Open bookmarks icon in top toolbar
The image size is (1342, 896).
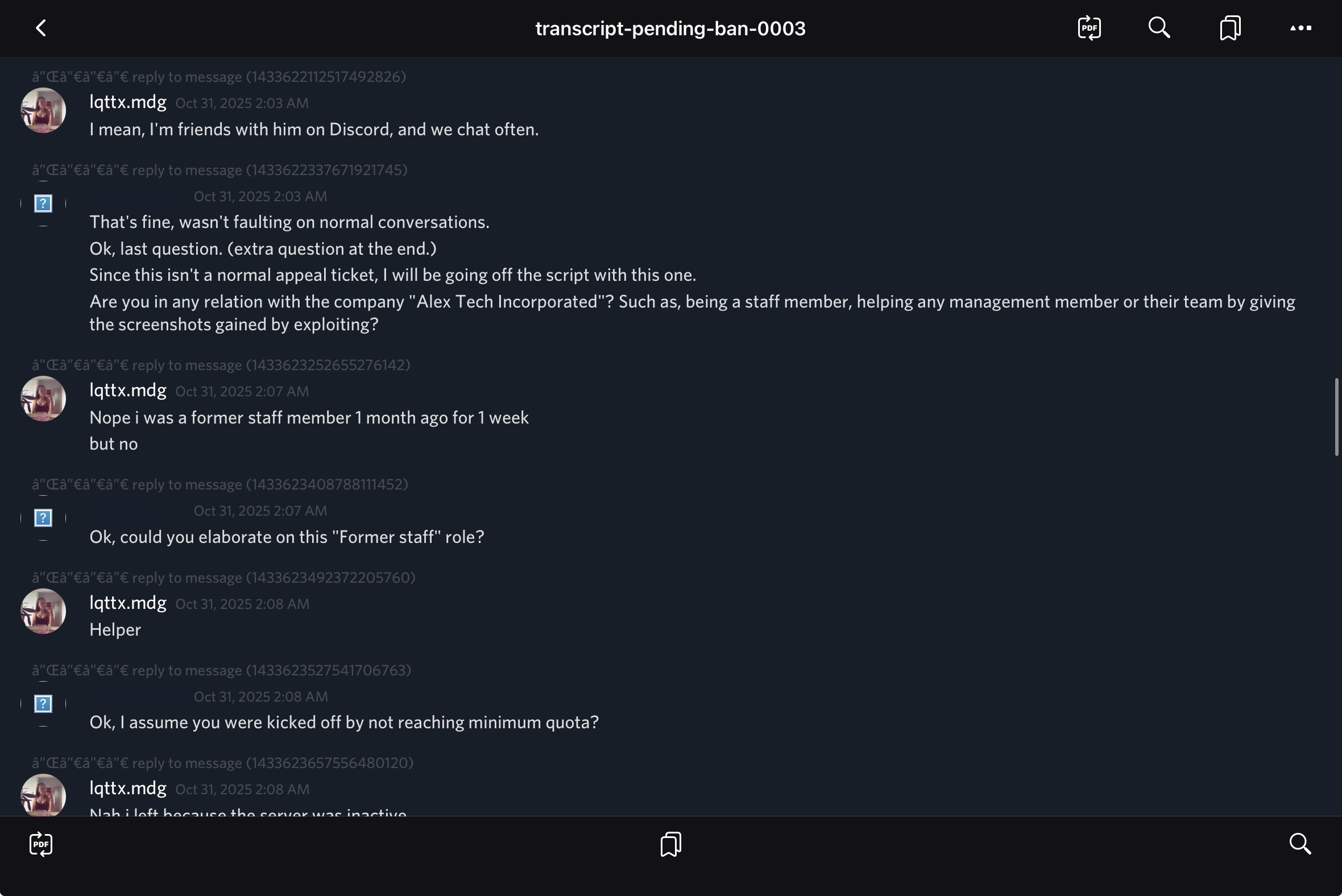click(x=1230, y=28)
